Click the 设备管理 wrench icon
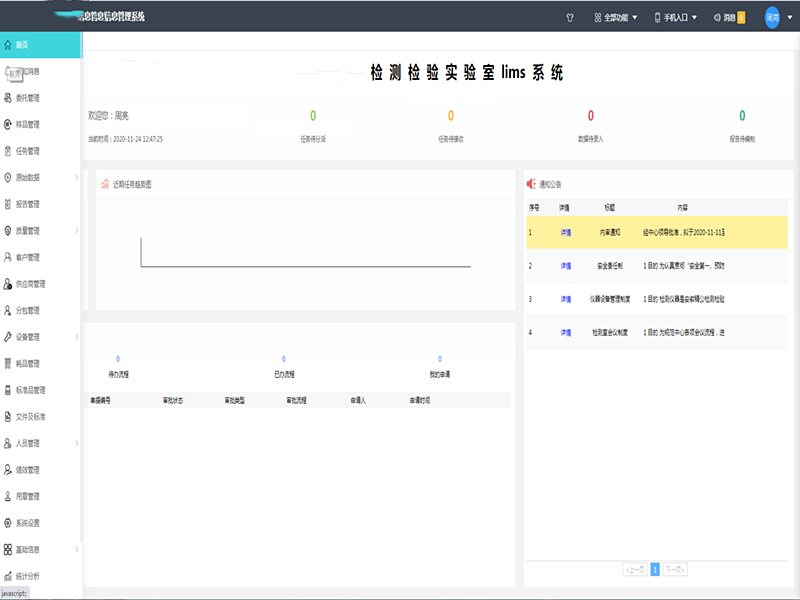This screenshot has height=600, width=800. pos(8,337)
